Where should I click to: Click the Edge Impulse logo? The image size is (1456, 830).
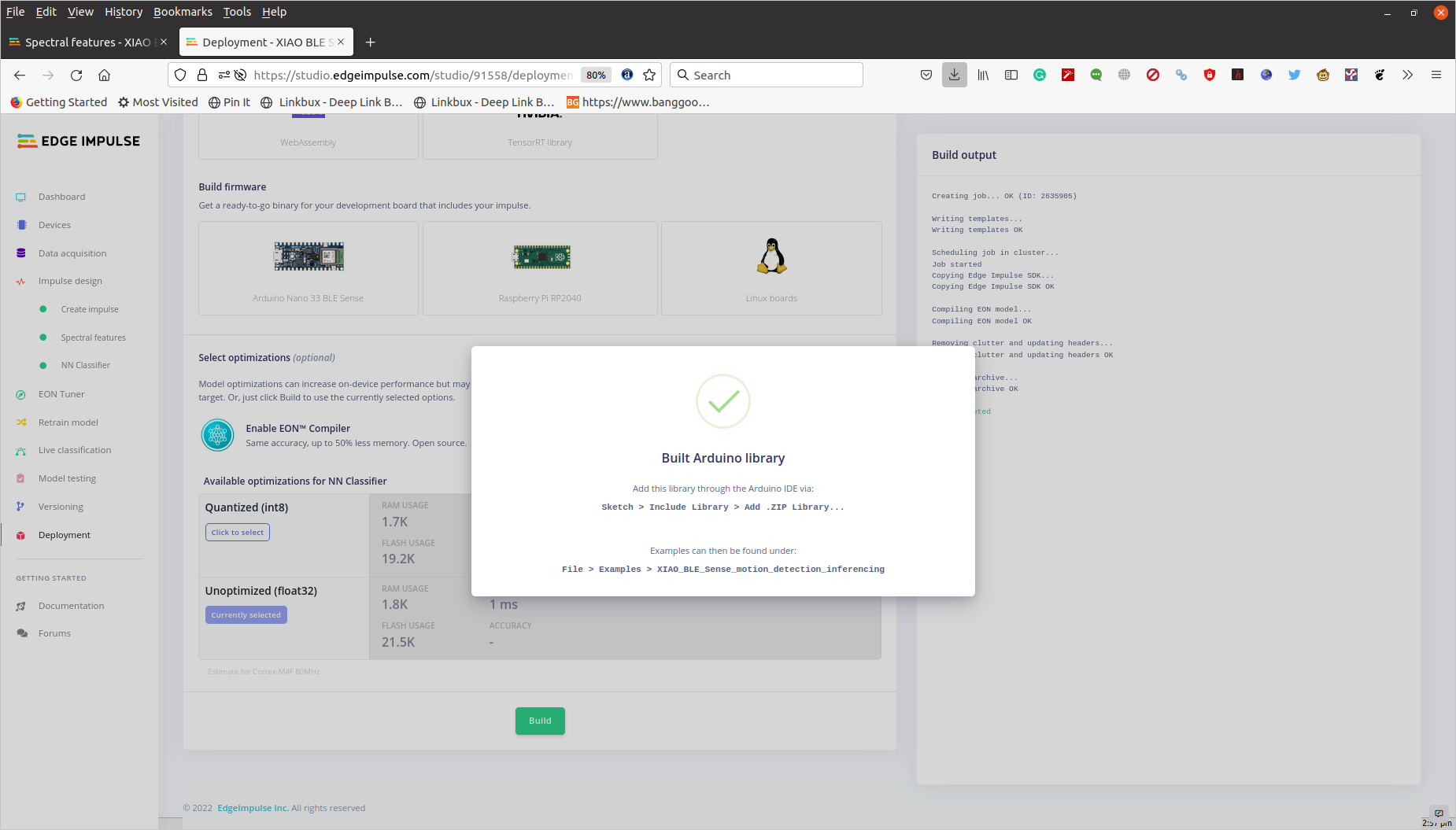click(79, 141)
